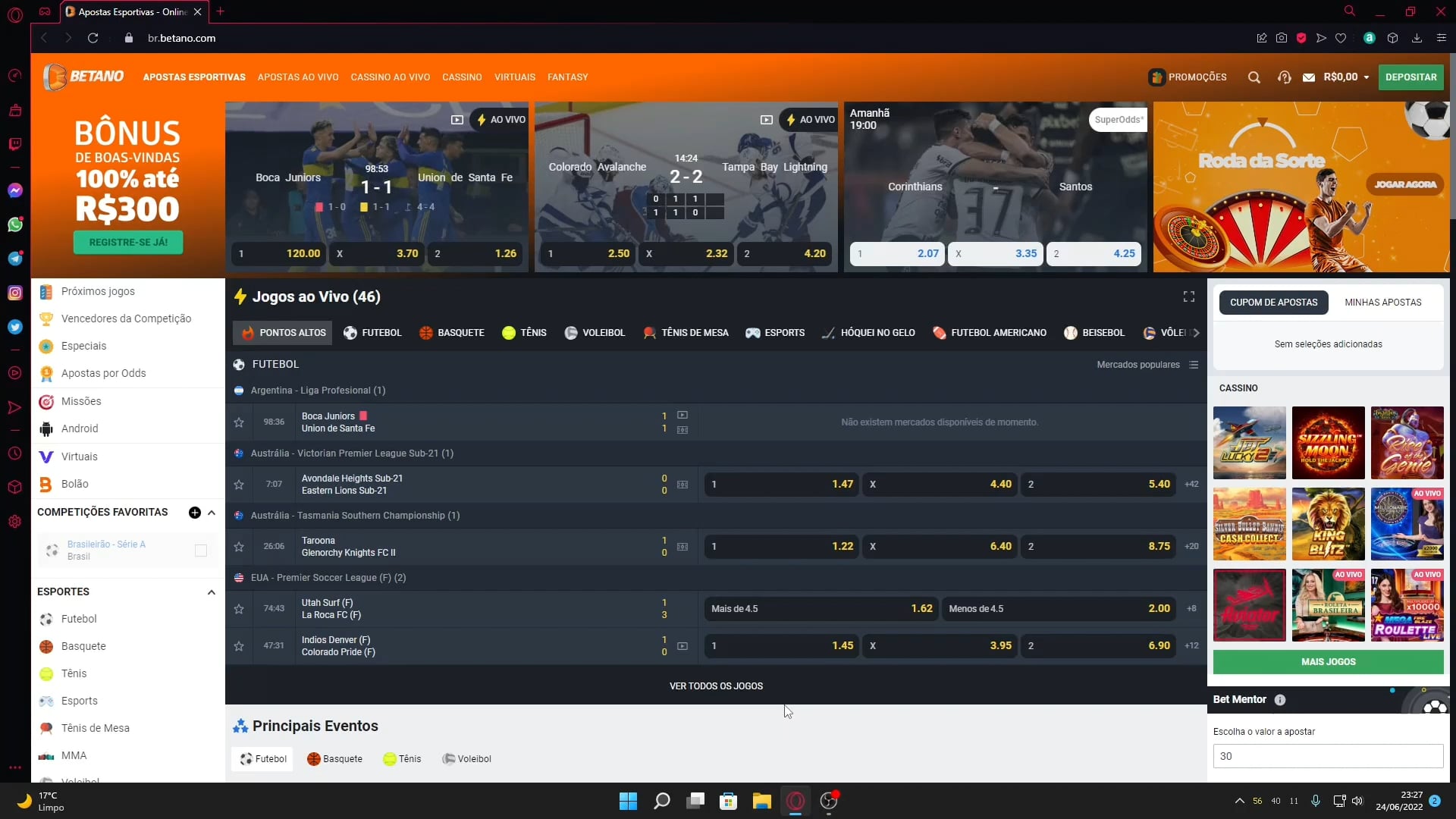
Task: Click Bet Mentor info icon
Action: coord(1280,700)
